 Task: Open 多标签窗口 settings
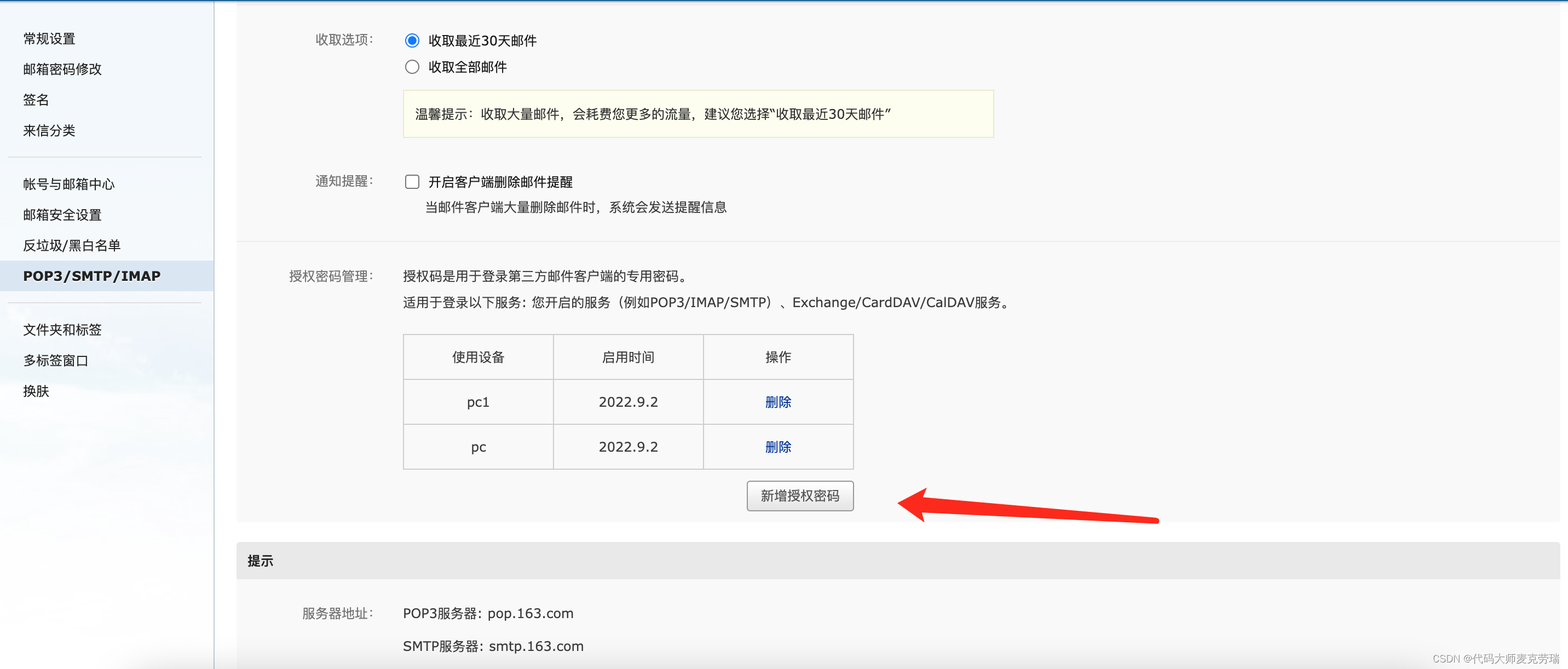(55, 360)
